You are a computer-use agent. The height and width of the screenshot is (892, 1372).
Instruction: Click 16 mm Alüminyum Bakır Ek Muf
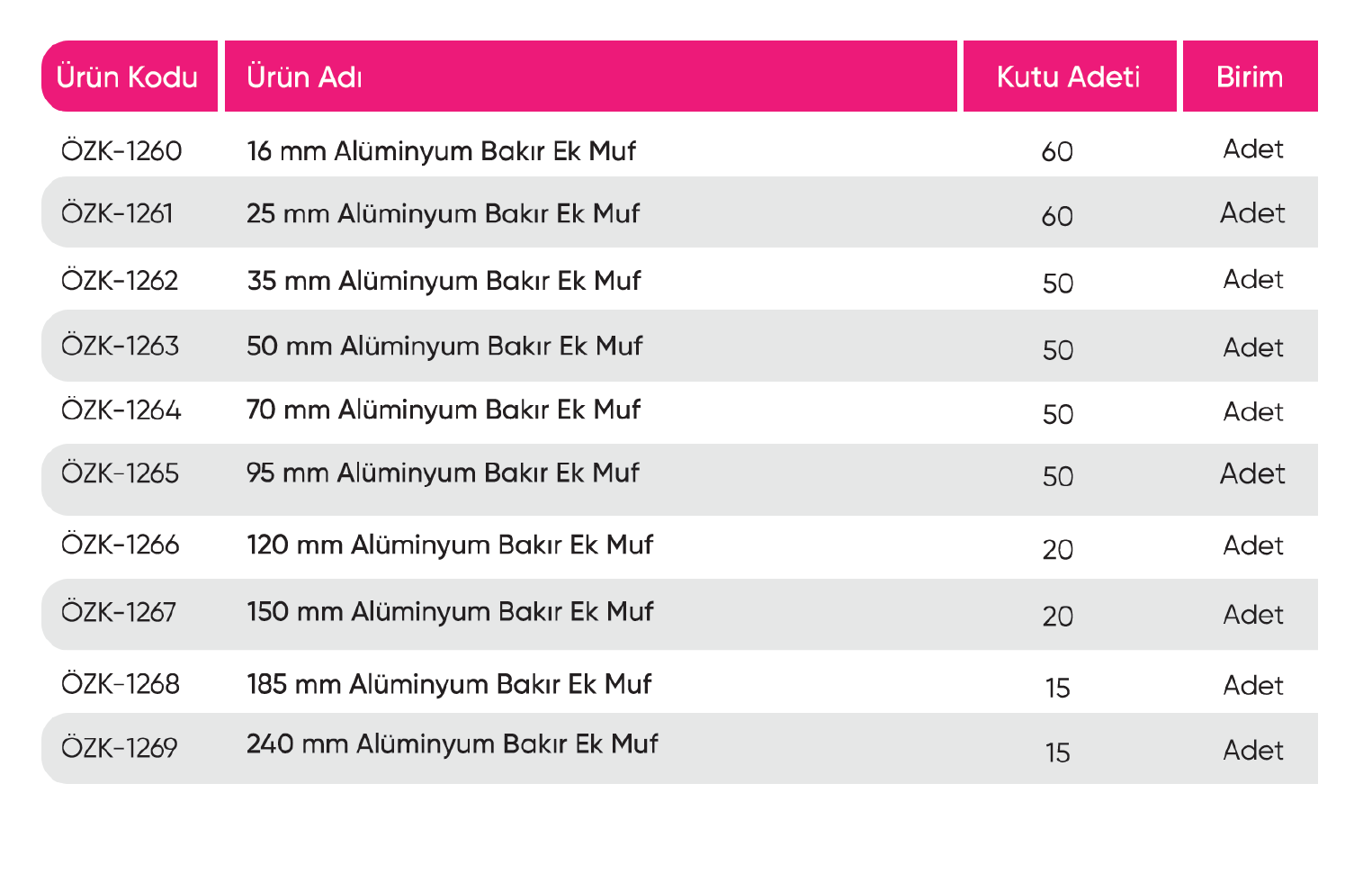coord(441,150)
